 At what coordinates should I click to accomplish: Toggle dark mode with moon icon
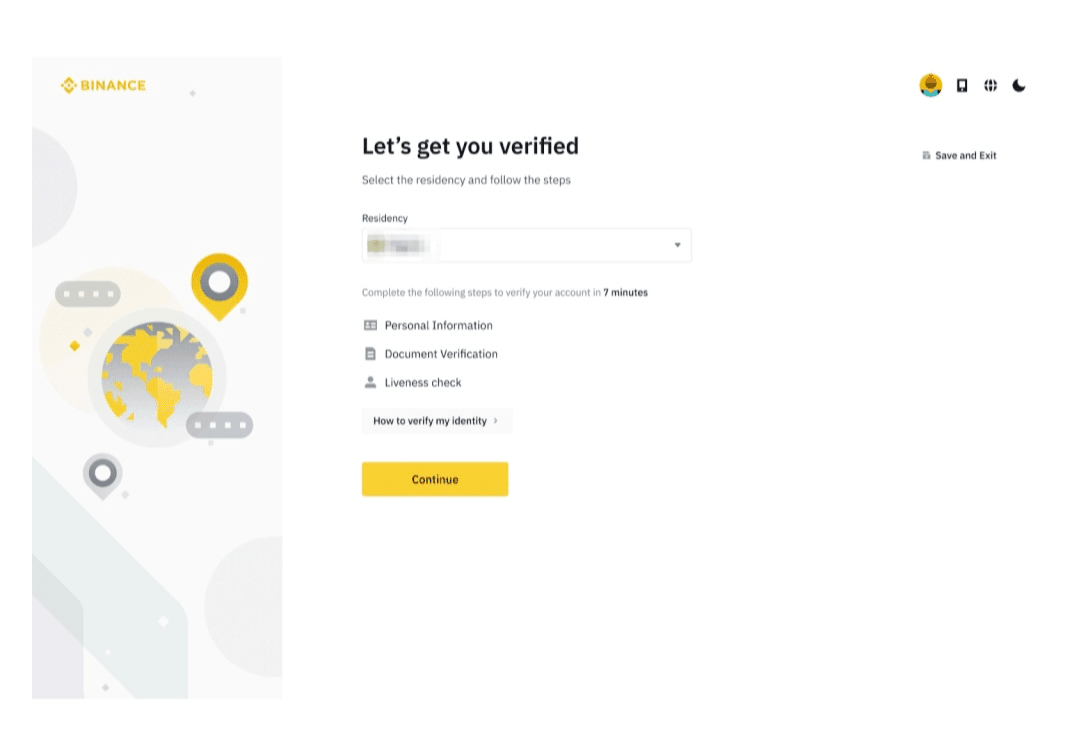pos(1019,86)
